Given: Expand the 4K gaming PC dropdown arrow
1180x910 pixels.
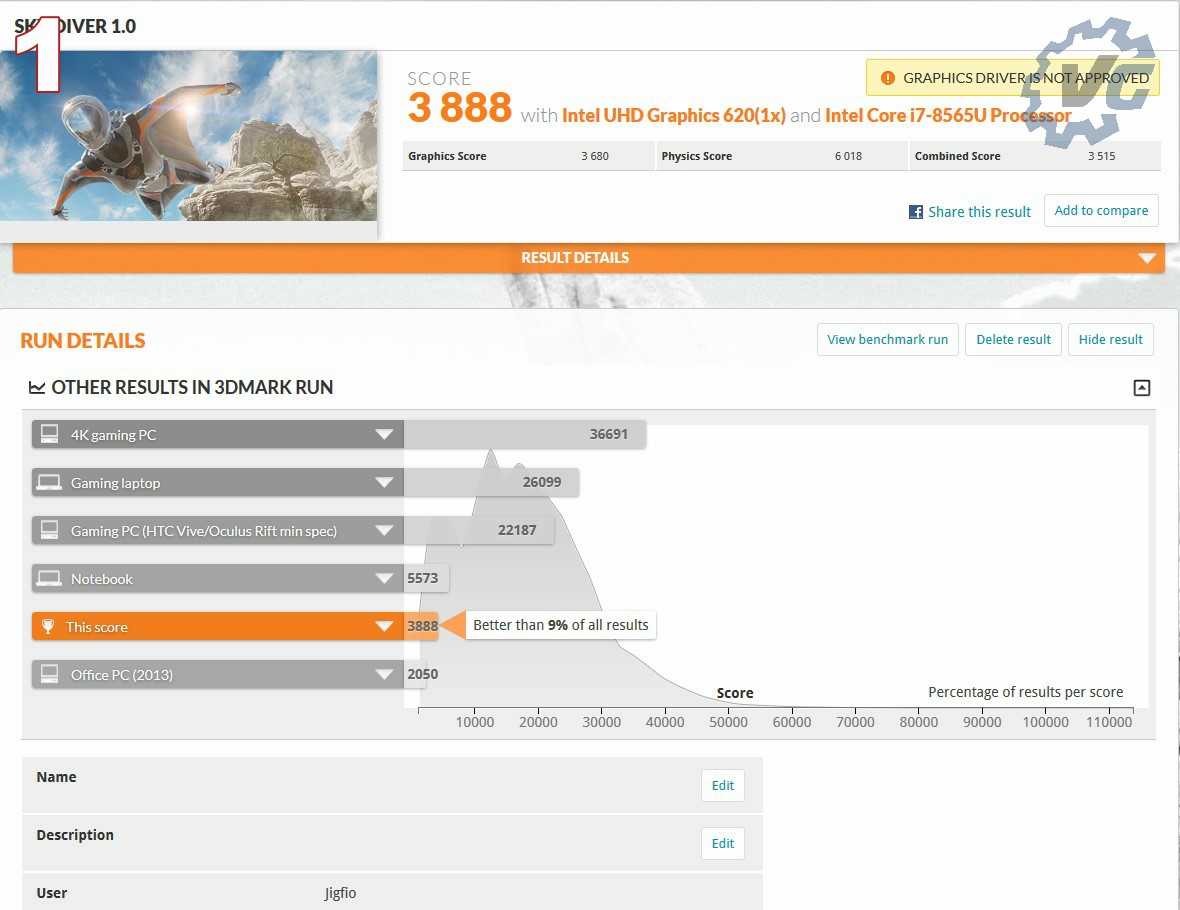Looking at the screenshot, I should click(x=385, y=434).
